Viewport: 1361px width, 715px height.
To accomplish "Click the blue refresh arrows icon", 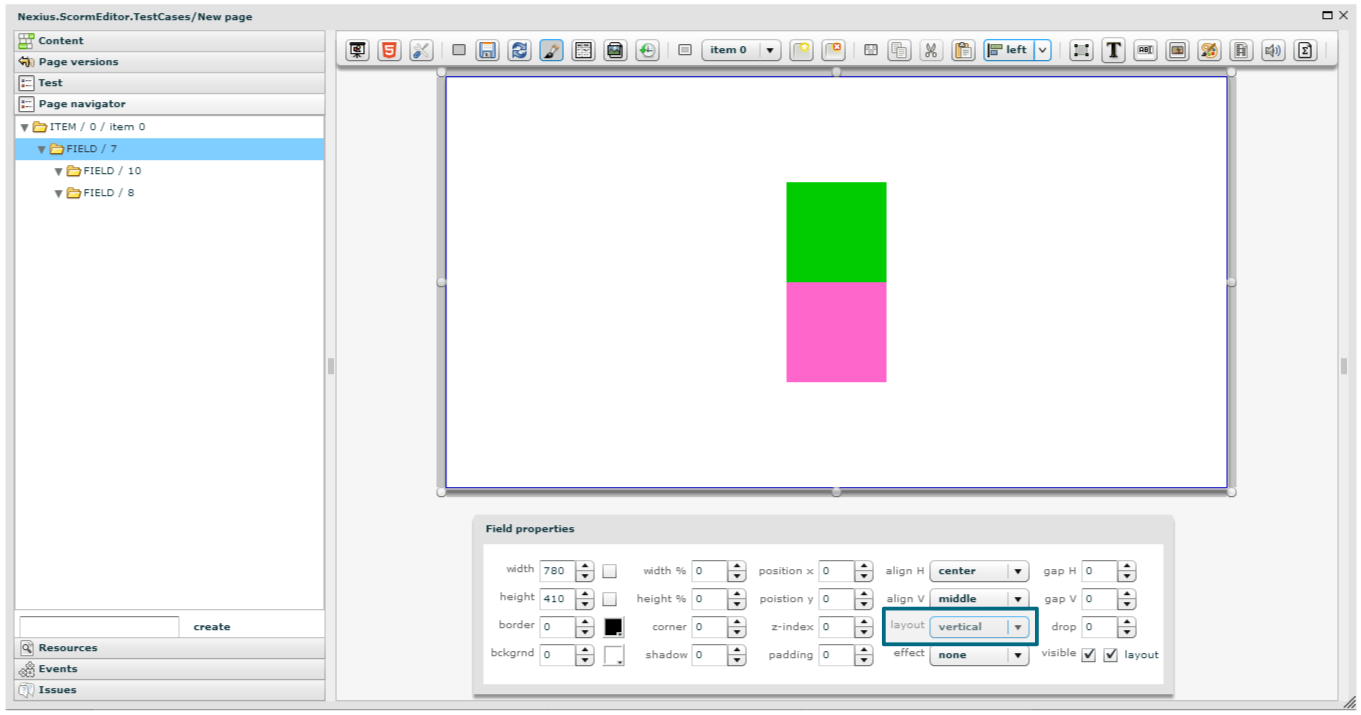I will coord(519,50).
